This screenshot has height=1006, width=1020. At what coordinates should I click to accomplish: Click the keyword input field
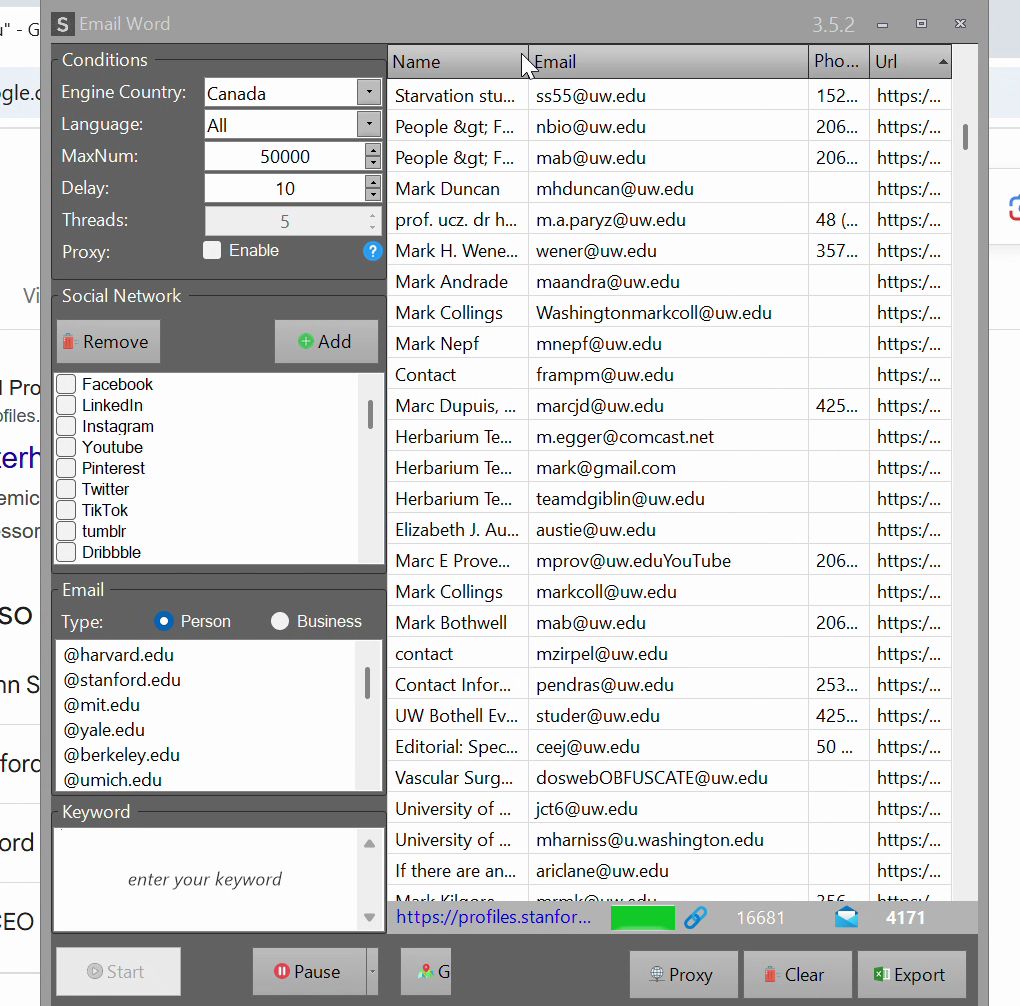point(206,880)
